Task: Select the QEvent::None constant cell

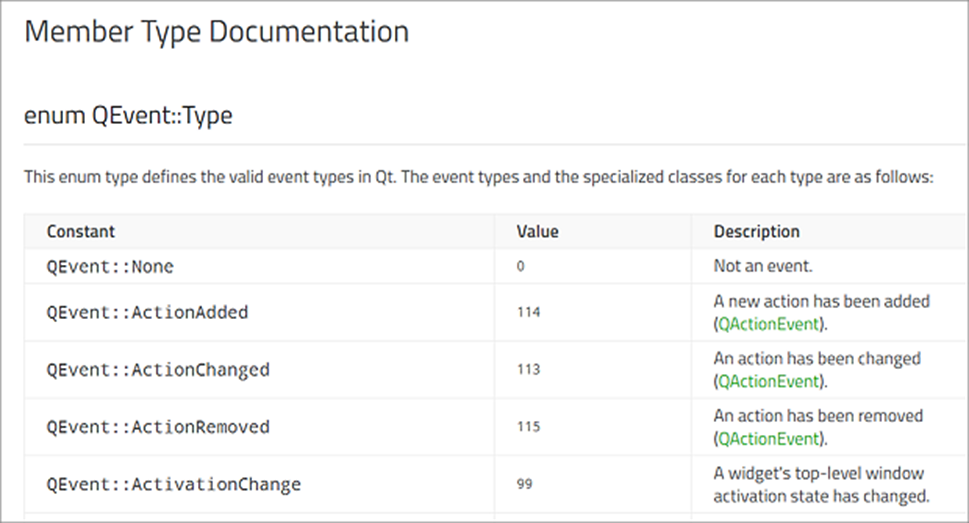Action: 109,267
